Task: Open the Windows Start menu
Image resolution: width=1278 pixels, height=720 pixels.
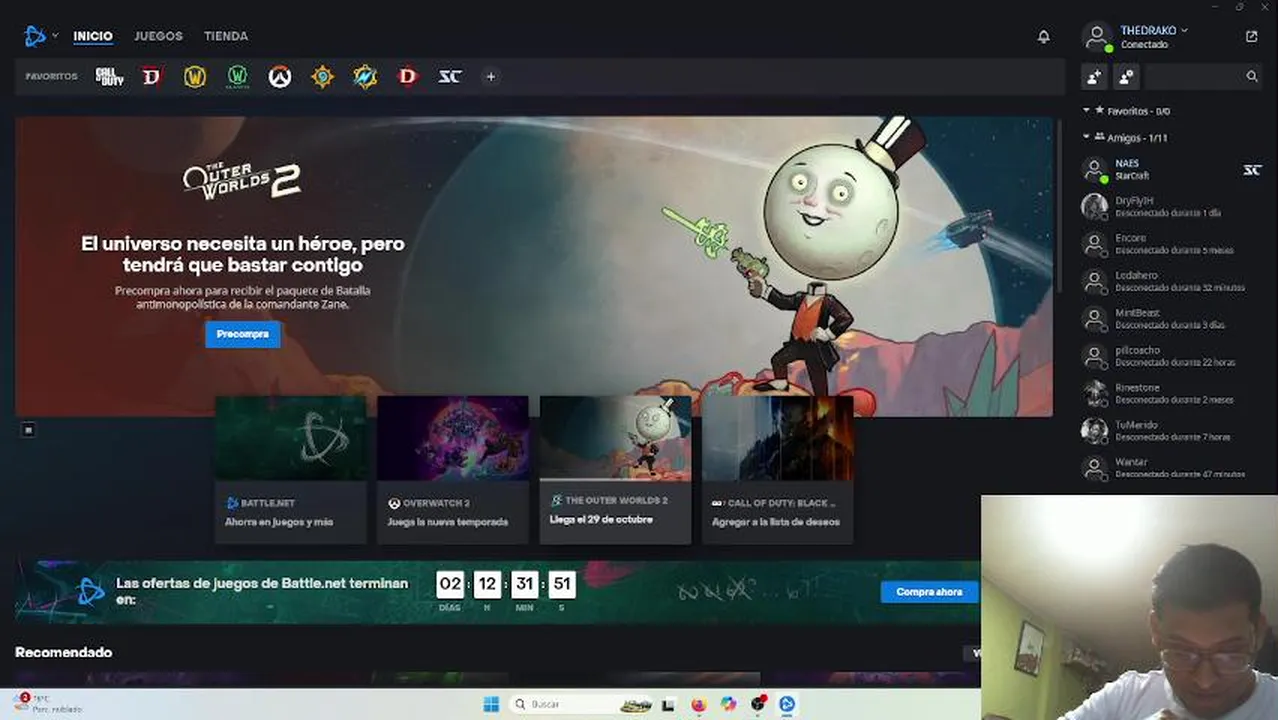Action: 491,704
